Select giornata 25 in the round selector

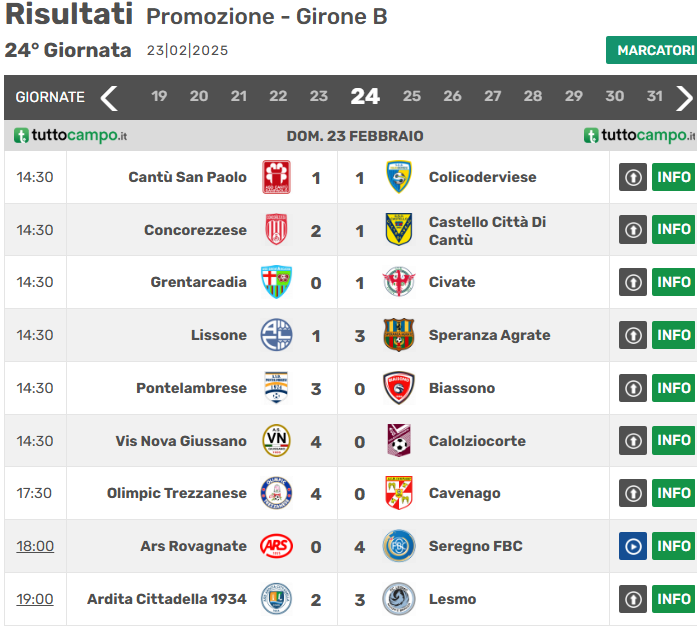point(412,96)
